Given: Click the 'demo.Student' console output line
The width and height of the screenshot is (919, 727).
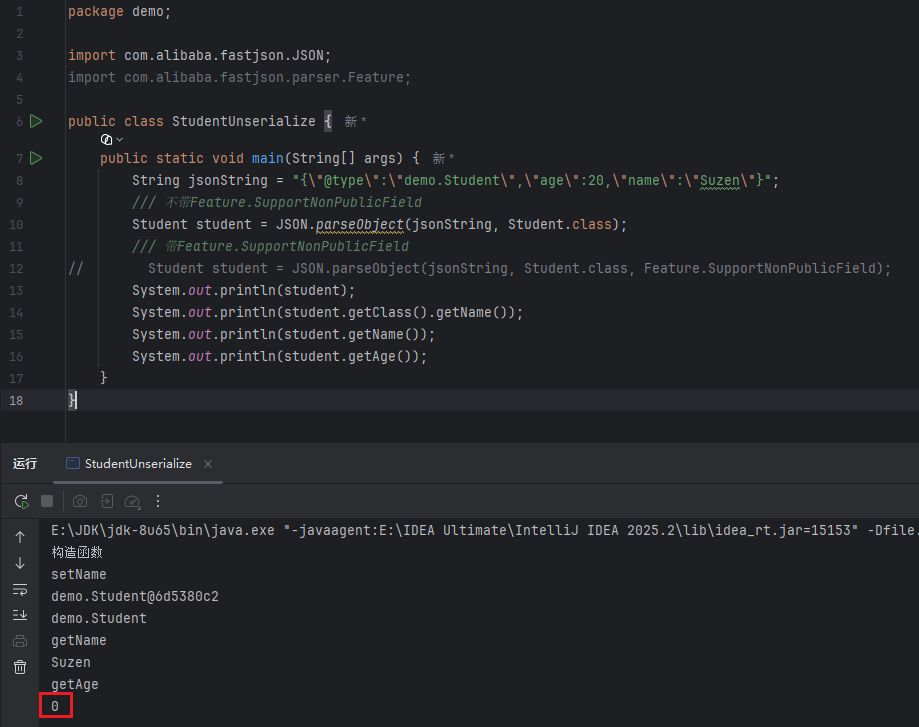Looking at the screenshot, I should click(99, 619).
